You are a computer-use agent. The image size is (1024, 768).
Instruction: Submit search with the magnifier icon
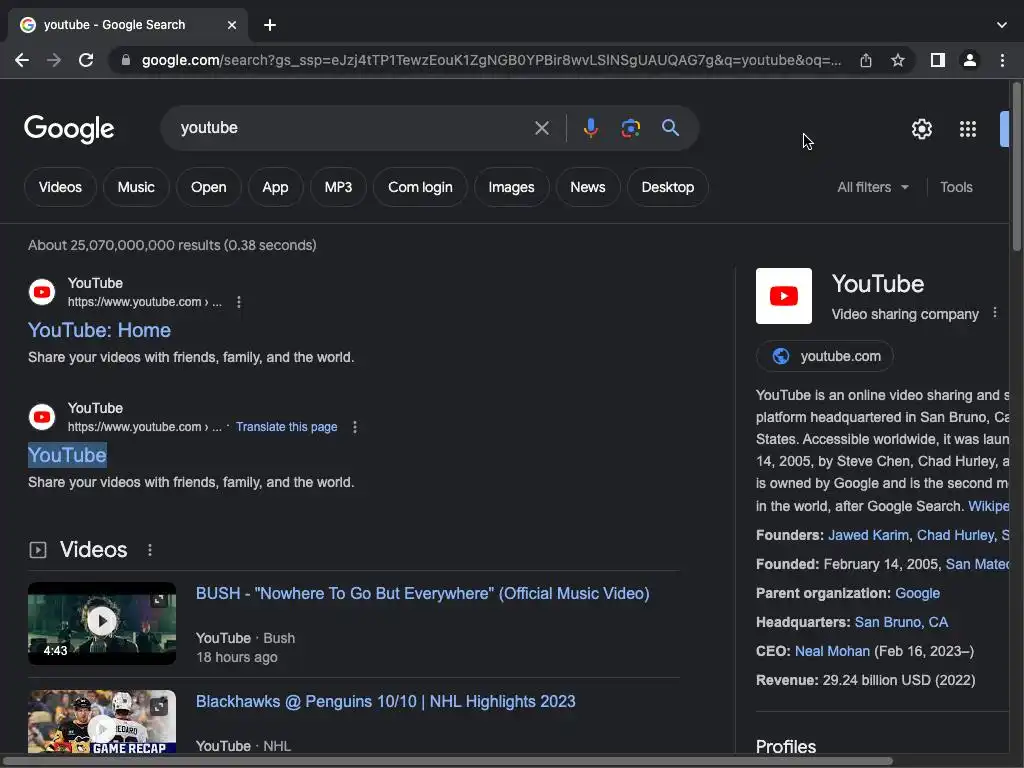670,128
